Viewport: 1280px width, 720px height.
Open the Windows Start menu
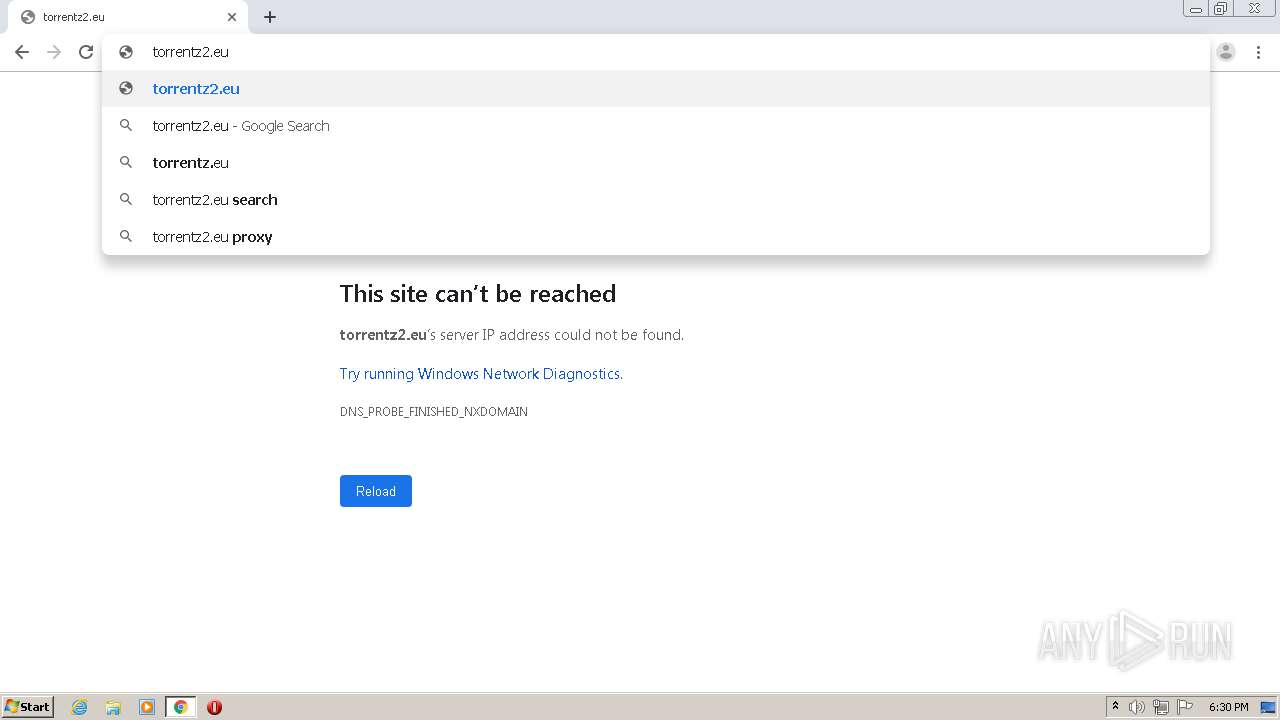[28, 707]
